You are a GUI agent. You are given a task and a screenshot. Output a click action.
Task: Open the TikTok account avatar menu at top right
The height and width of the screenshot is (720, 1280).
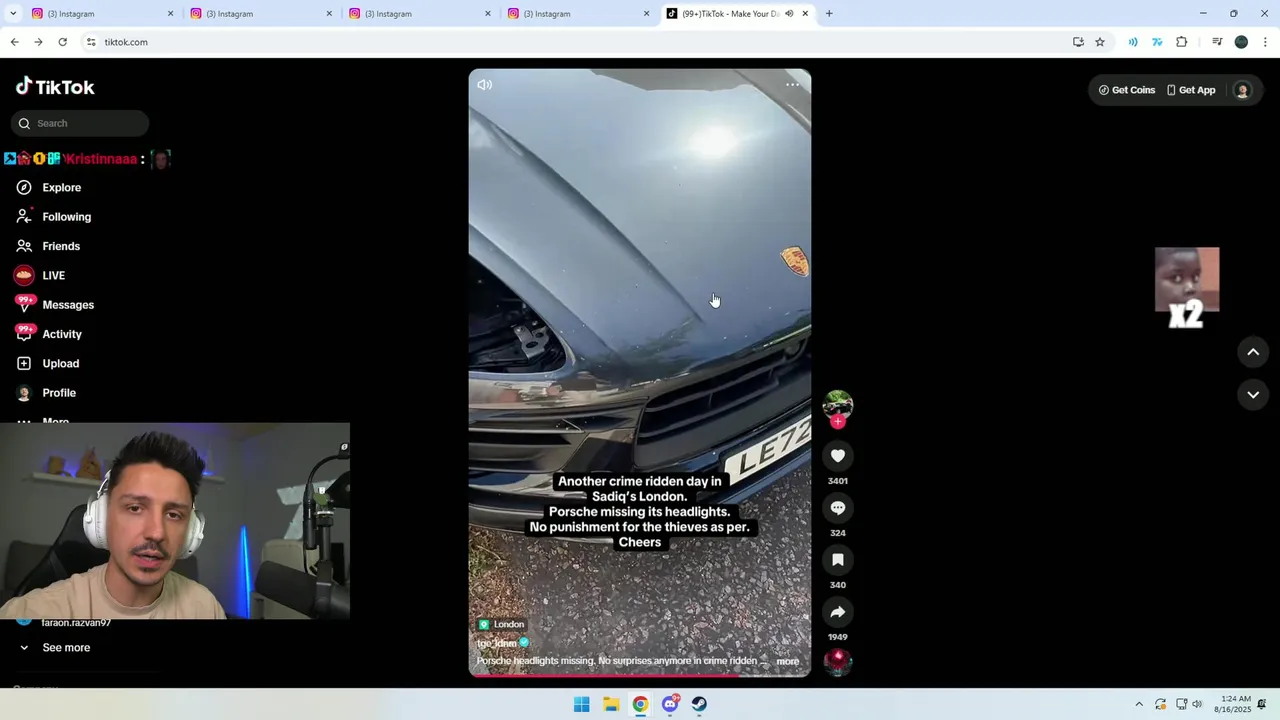click(1242, 90)
